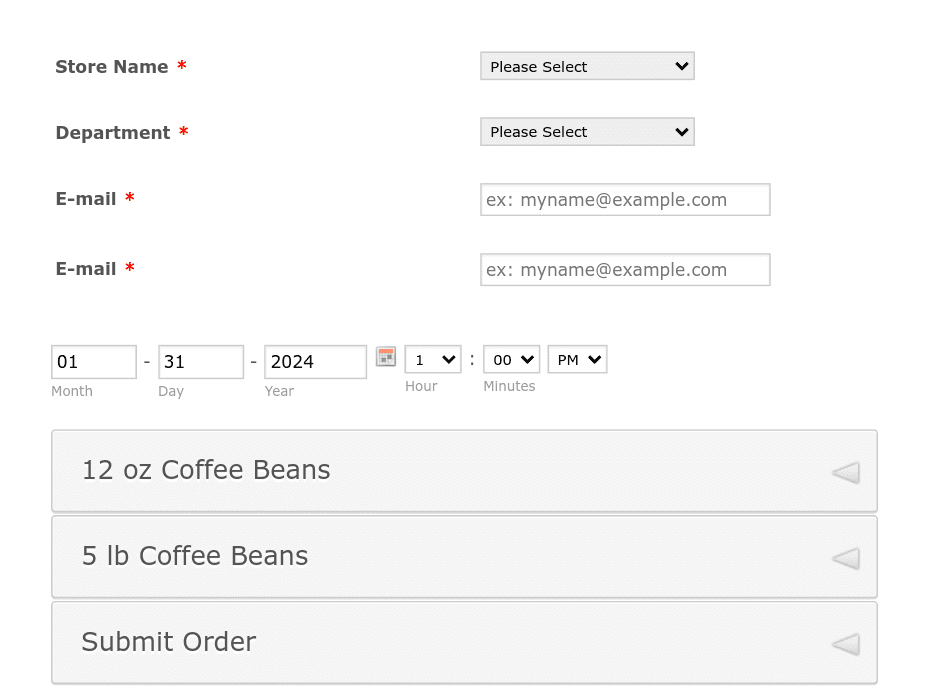The image size is (930, 687).
Task: Click the disclosure triangle on 12 oz Coffee Beans
Action: [x=845, y=471]
